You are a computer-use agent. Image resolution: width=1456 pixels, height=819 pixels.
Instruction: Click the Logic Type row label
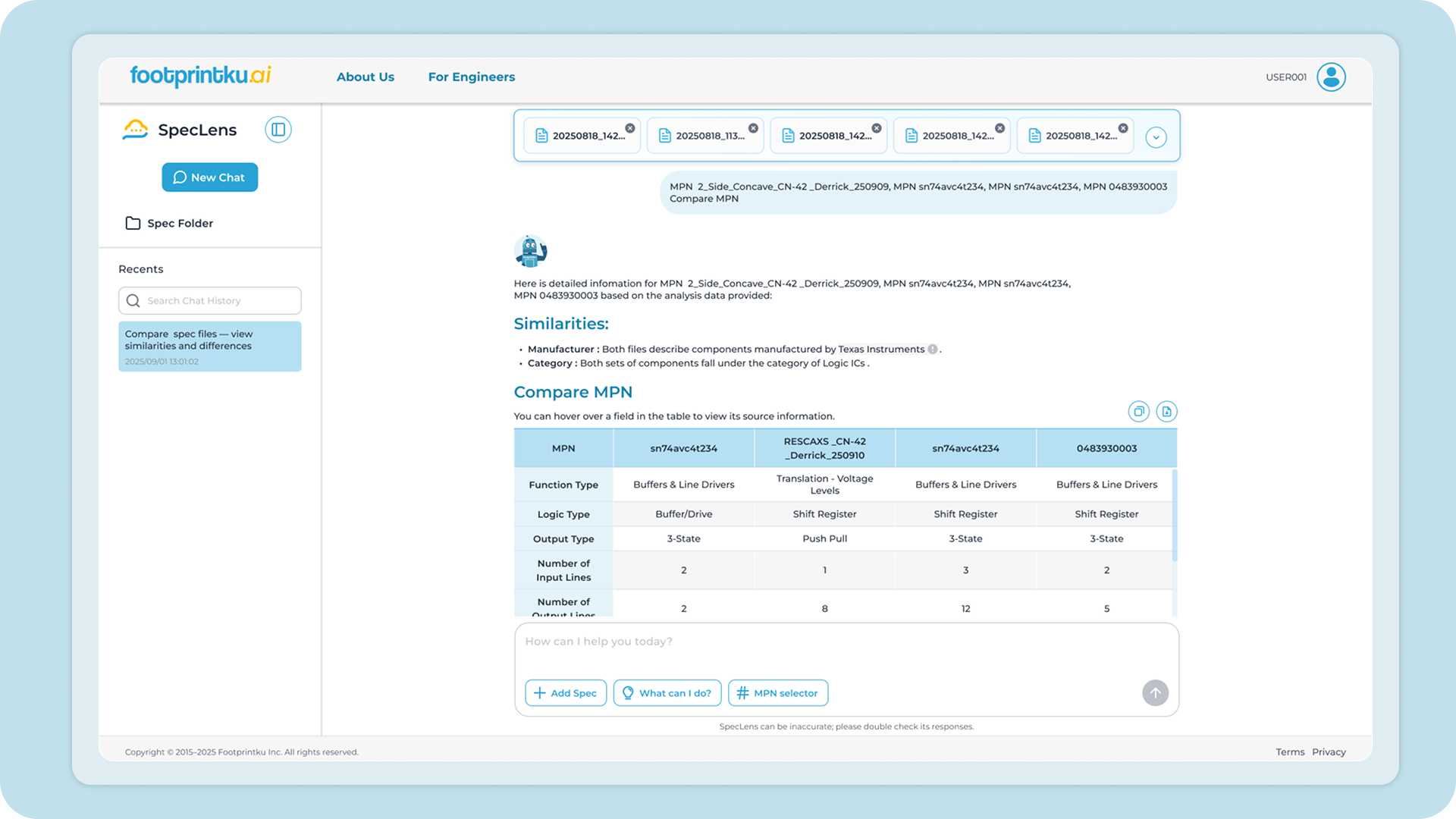pyautogui.click(x=563, y=514)
